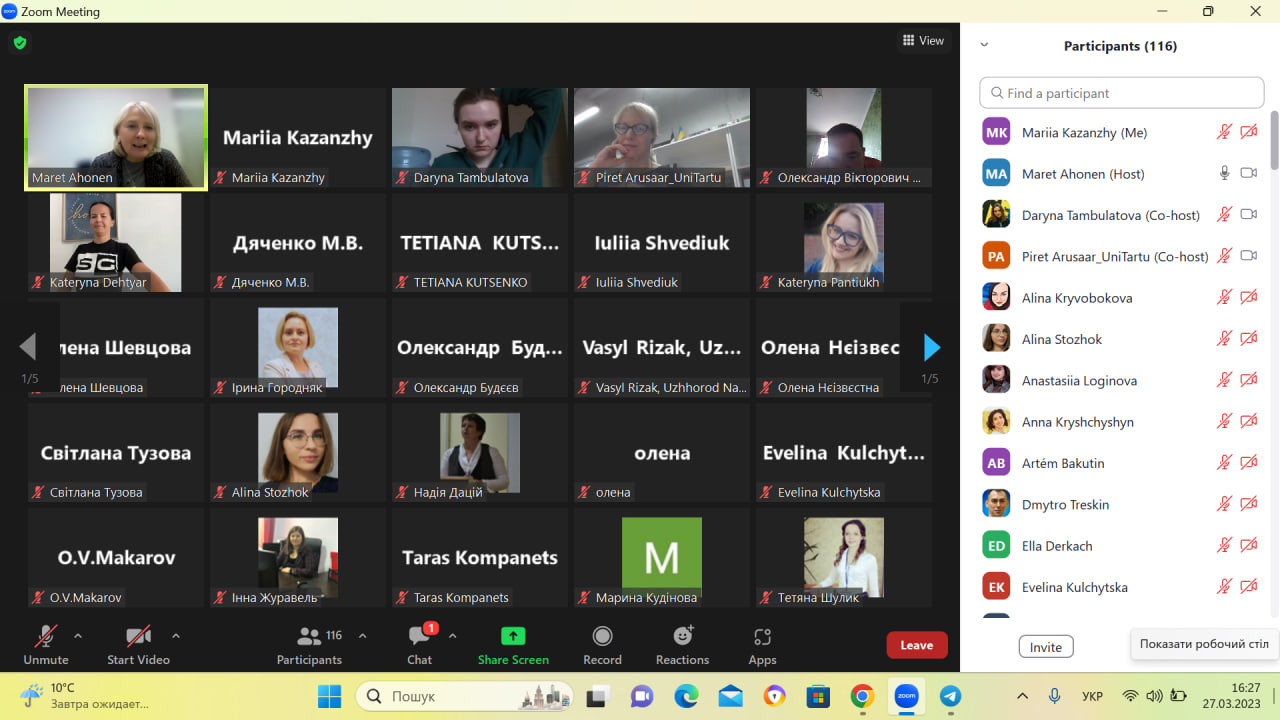Click Daryna Tambulatova's muted microphone icon

point(1224,214)
